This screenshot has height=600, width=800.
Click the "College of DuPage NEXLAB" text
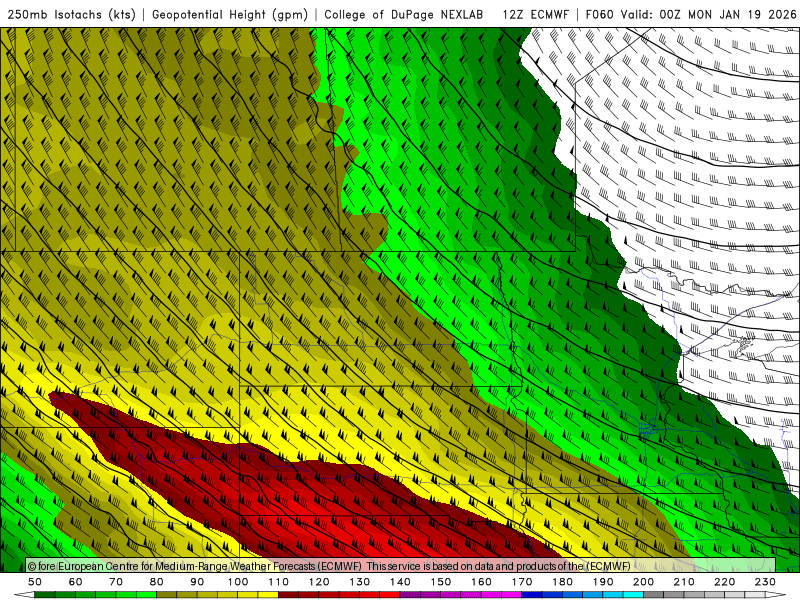404,15
